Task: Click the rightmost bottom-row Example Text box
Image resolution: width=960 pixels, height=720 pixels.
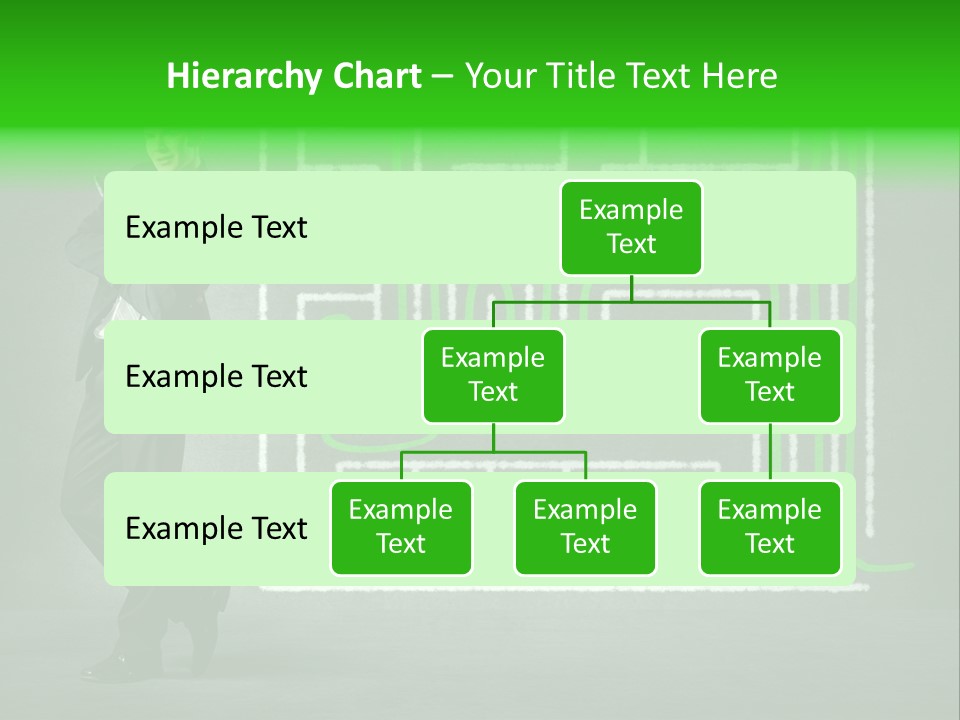Action: 770,528
